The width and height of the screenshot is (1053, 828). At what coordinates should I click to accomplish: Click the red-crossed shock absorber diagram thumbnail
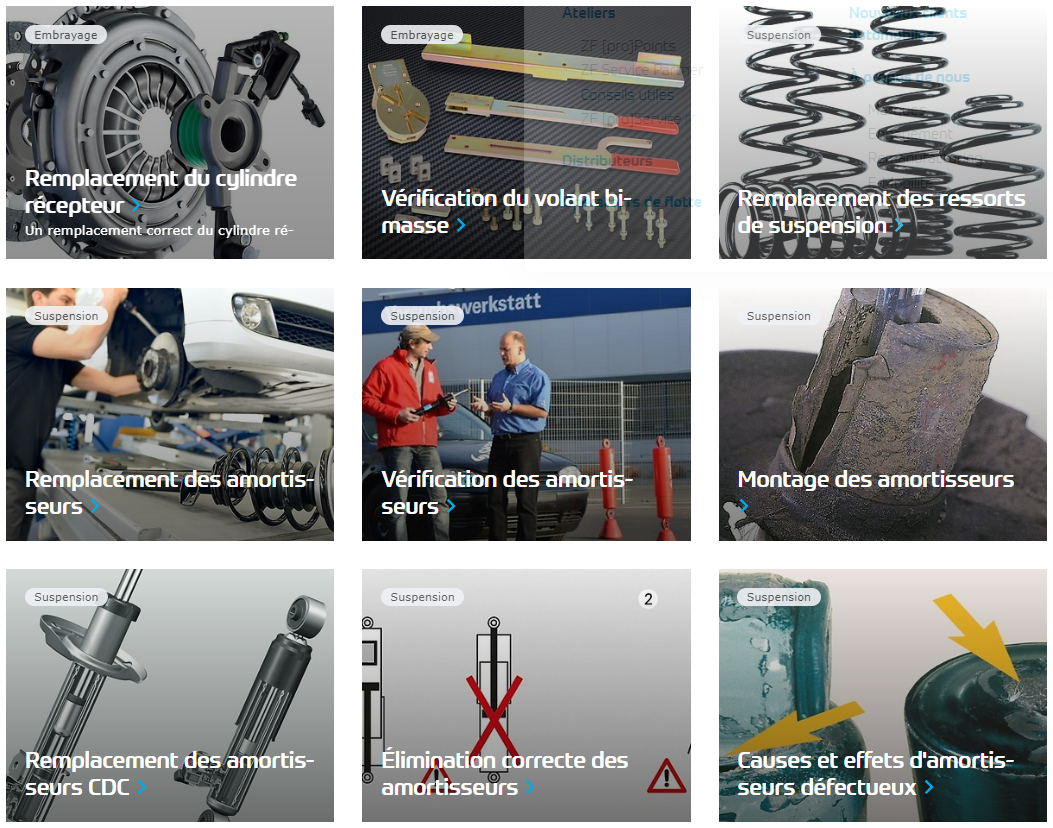point(526,695)
